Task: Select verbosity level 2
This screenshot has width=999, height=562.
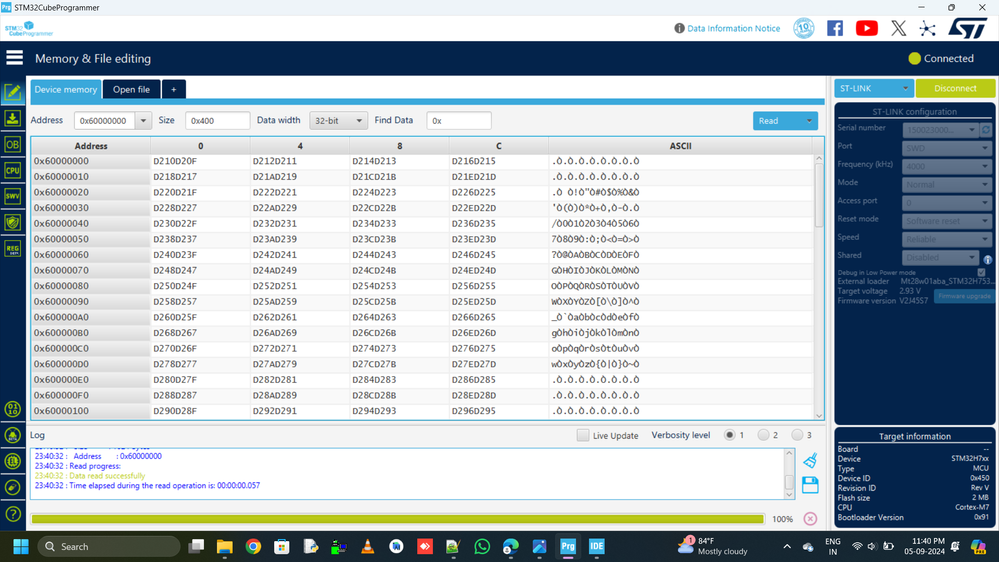Action: (x=763, y=435)
